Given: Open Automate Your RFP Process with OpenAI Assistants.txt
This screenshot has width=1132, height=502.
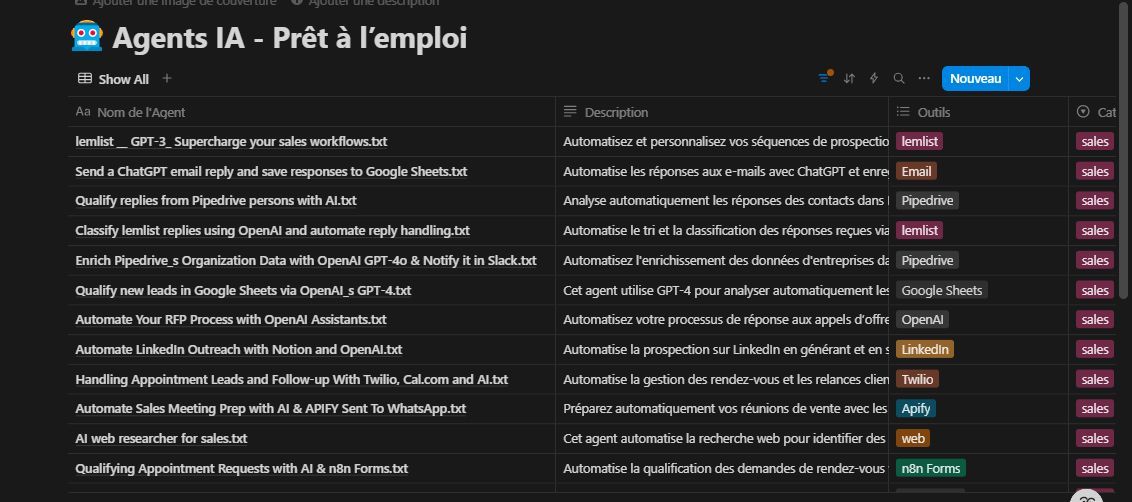Looking at the screenshot, I should [x=231, y=319].
